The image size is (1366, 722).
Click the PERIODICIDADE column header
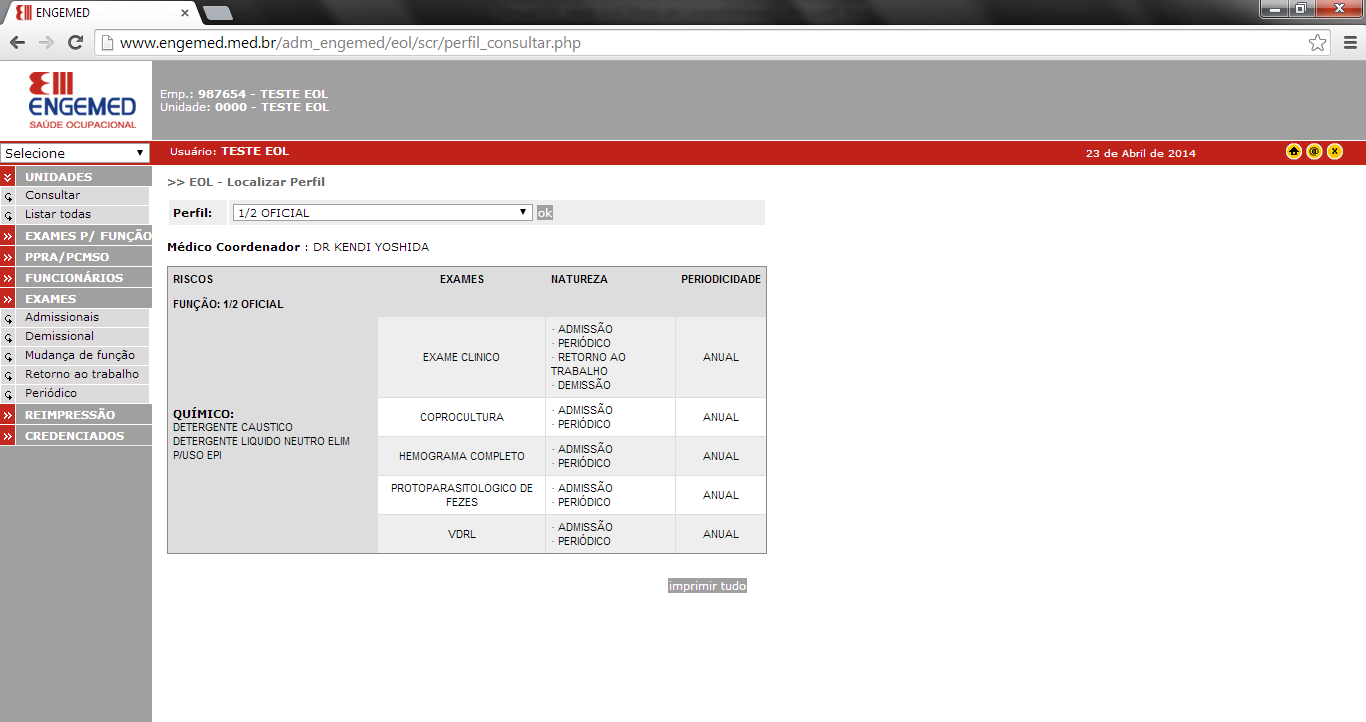click(721, 279)
